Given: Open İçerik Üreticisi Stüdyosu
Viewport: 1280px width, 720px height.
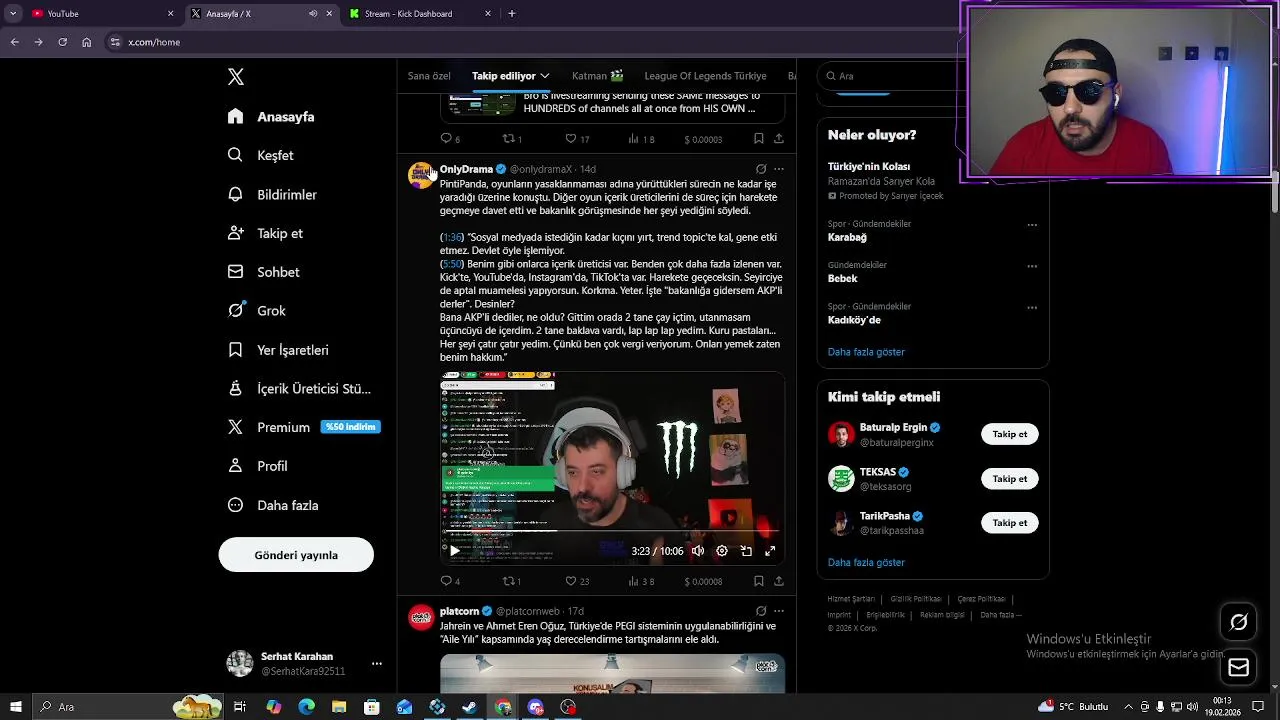Looking at the screenshot, I should coord(299,389).
